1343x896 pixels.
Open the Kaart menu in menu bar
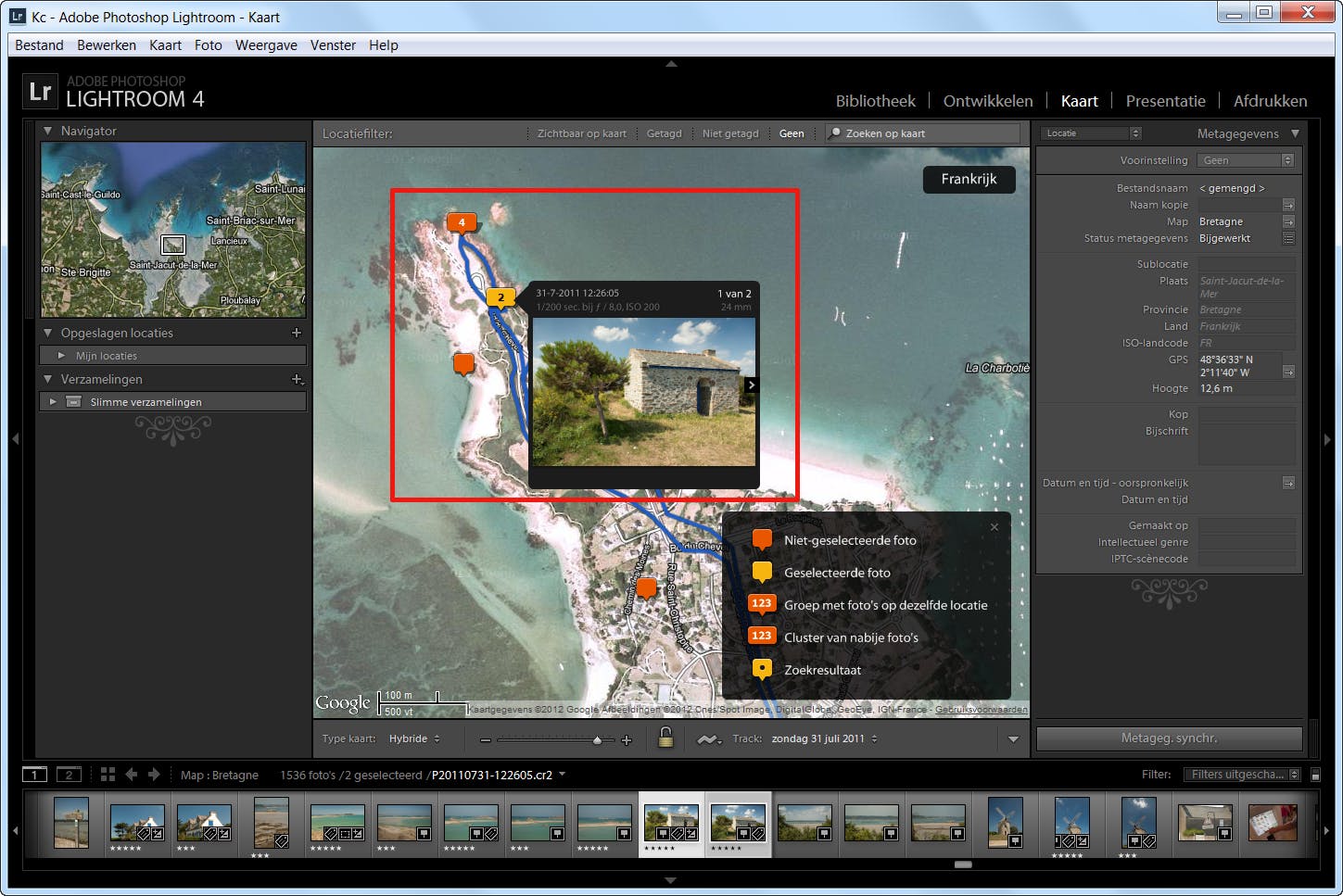(165, 44)
